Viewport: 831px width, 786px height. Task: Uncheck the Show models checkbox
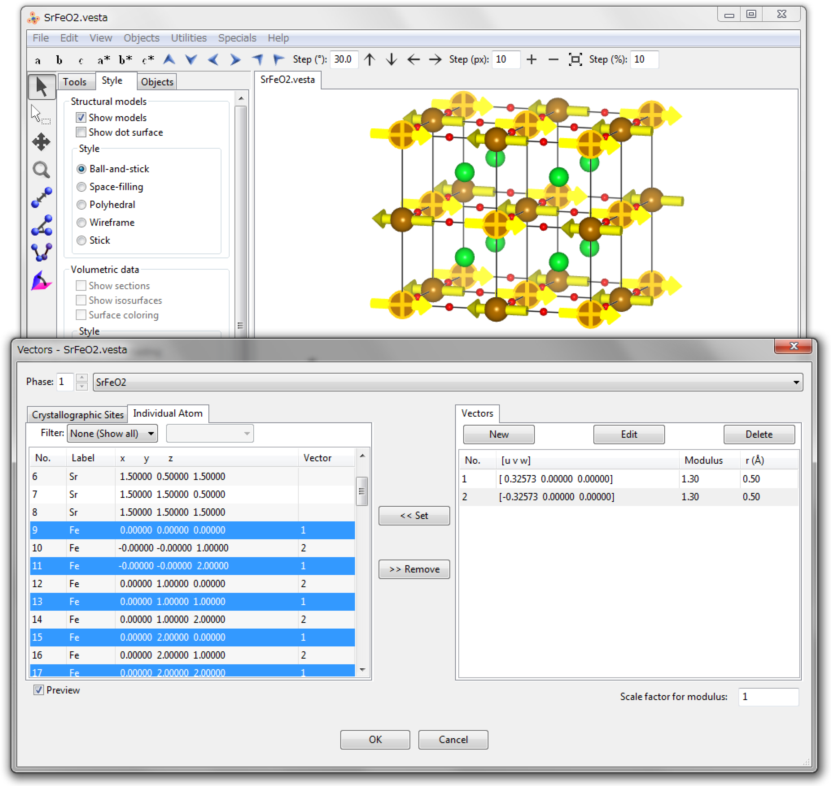[81, 118]
